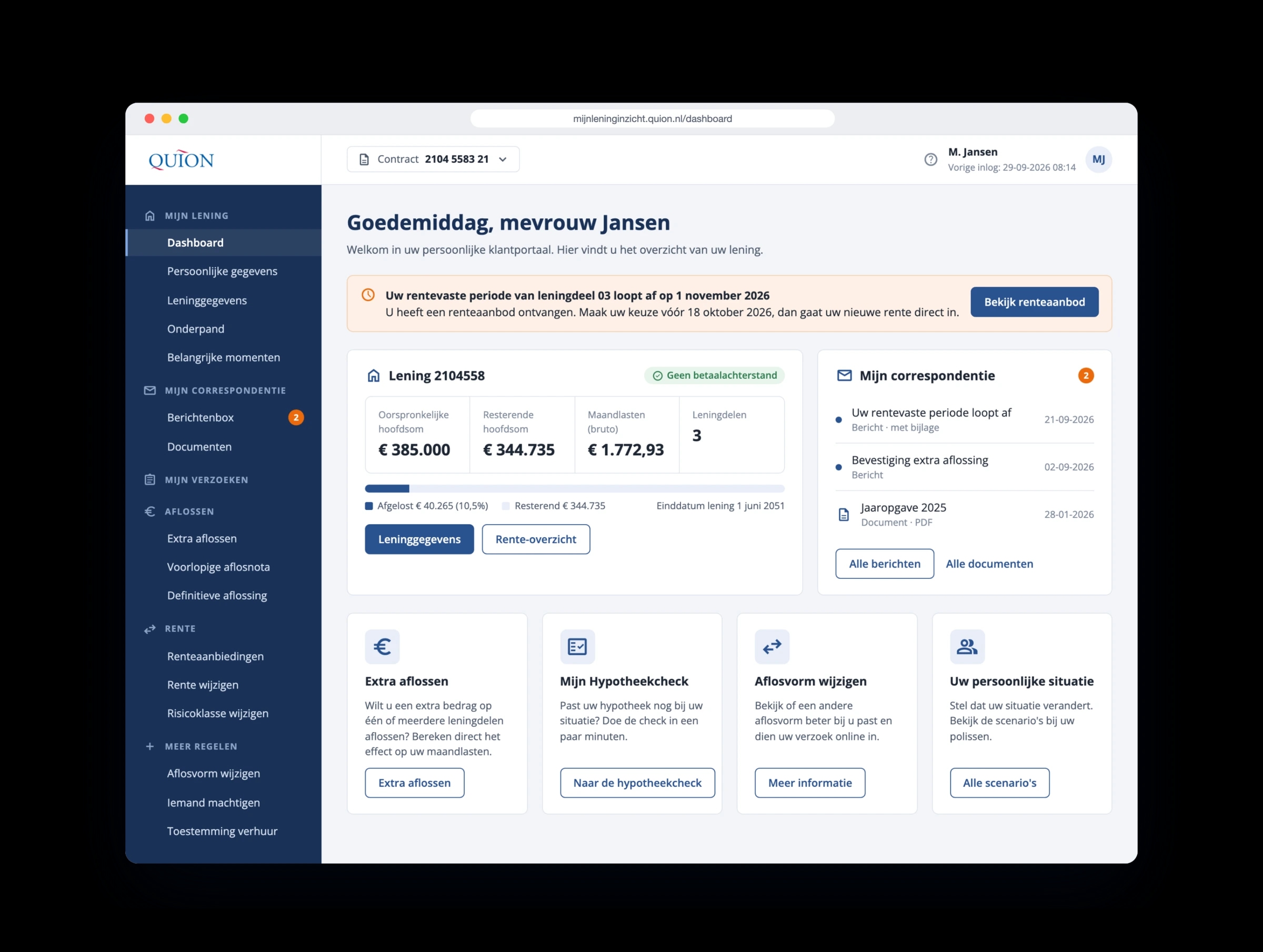Click the swap arrows icon on Aflosvorm wijzigen card
Viewport: 1263px width, 952px height.
(x=772, y=646)
